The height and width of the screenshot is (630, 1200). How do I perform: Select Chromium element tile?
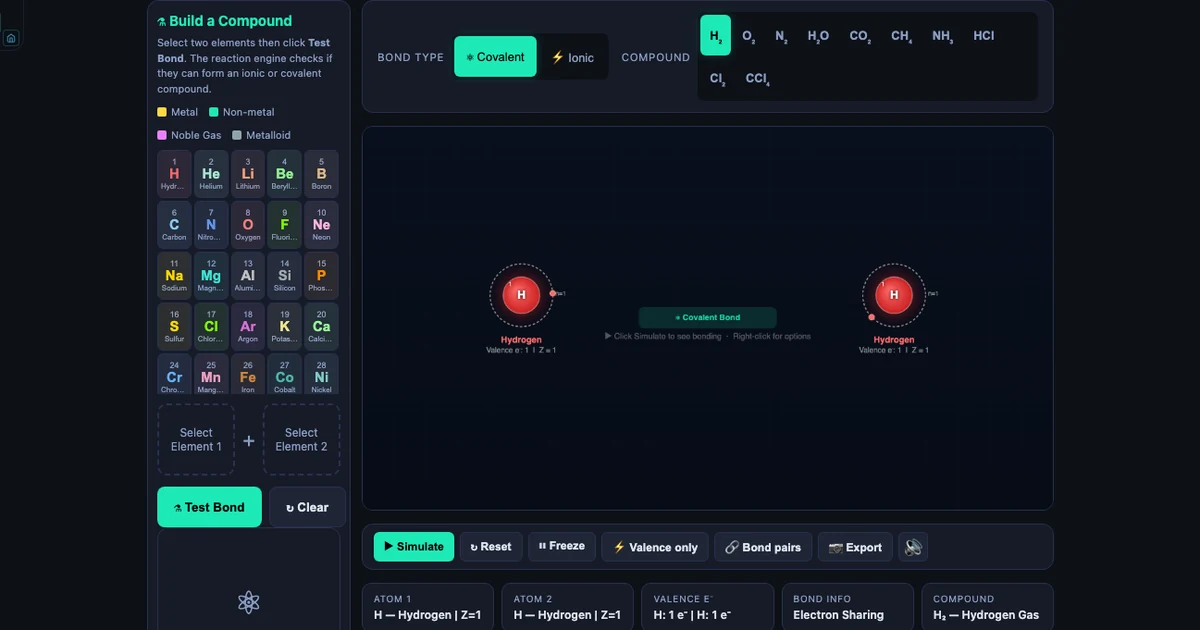tap(174, 375)
